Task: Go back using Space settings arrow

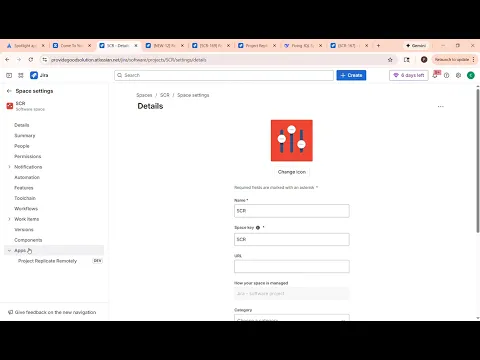Action: click(9, 91)
